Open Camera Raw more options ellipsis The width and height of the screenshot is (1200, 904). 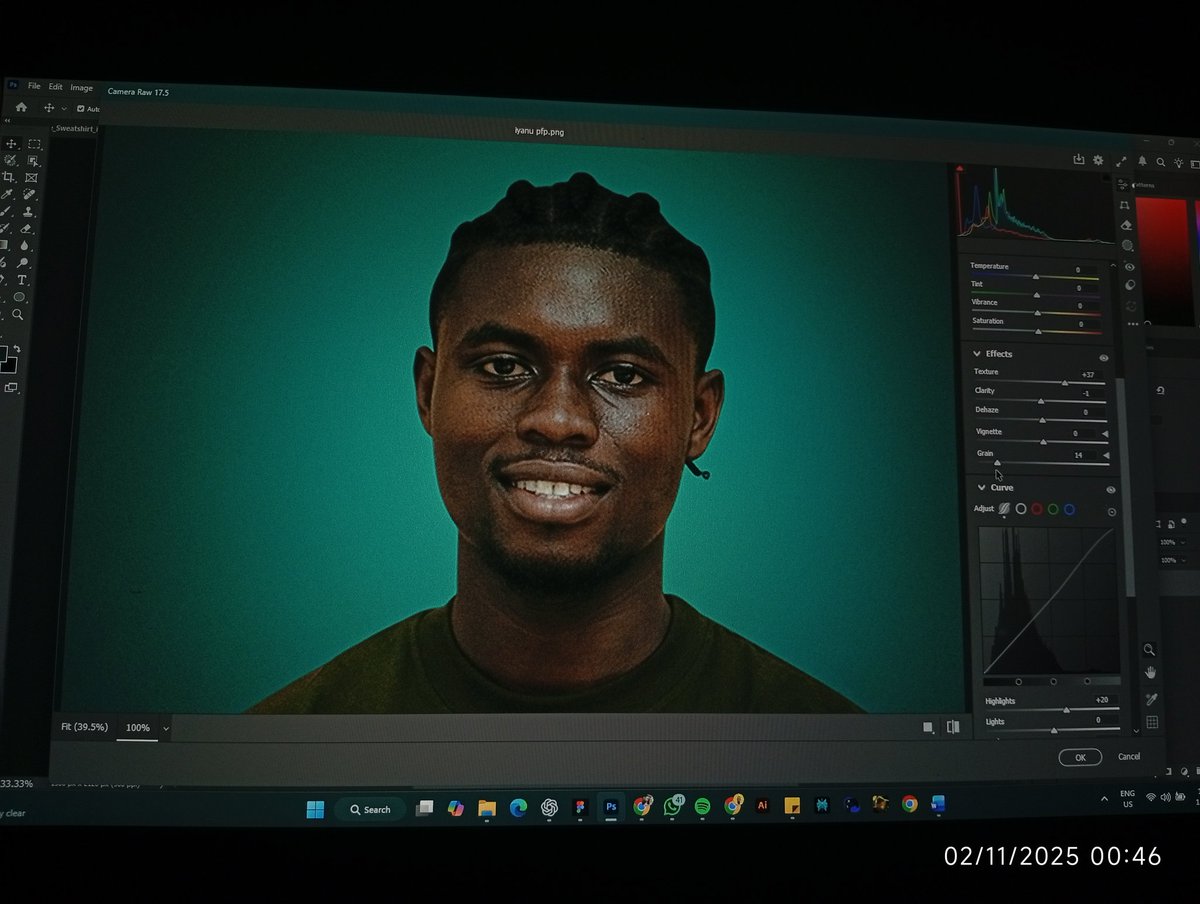(x=1133, y=324)
